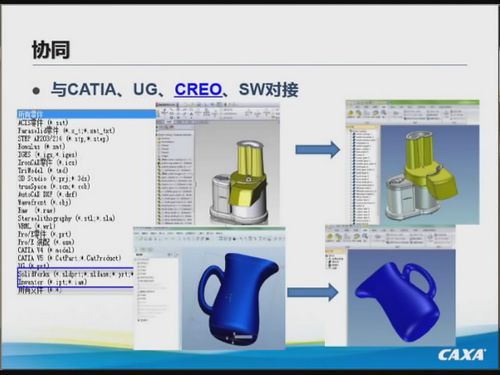Click the upper blue conversion arrow

tap(318, 150)
